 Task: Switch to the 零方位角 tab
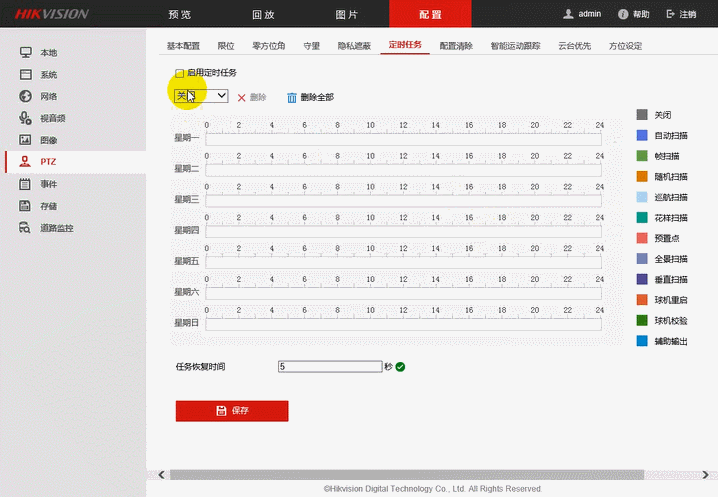pos(269,46)
